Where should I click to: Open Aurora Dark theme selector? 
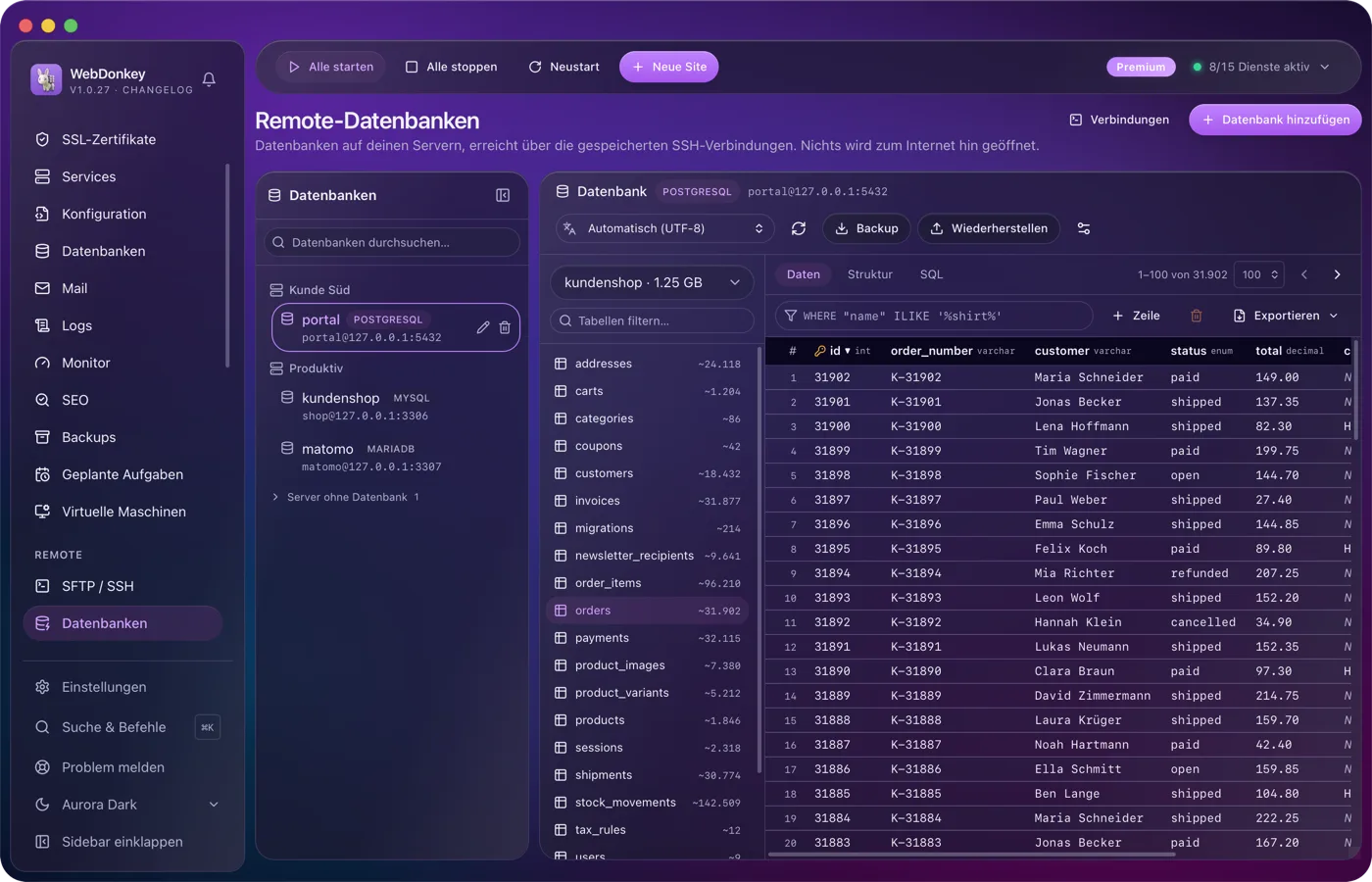(x=125, y=805)
